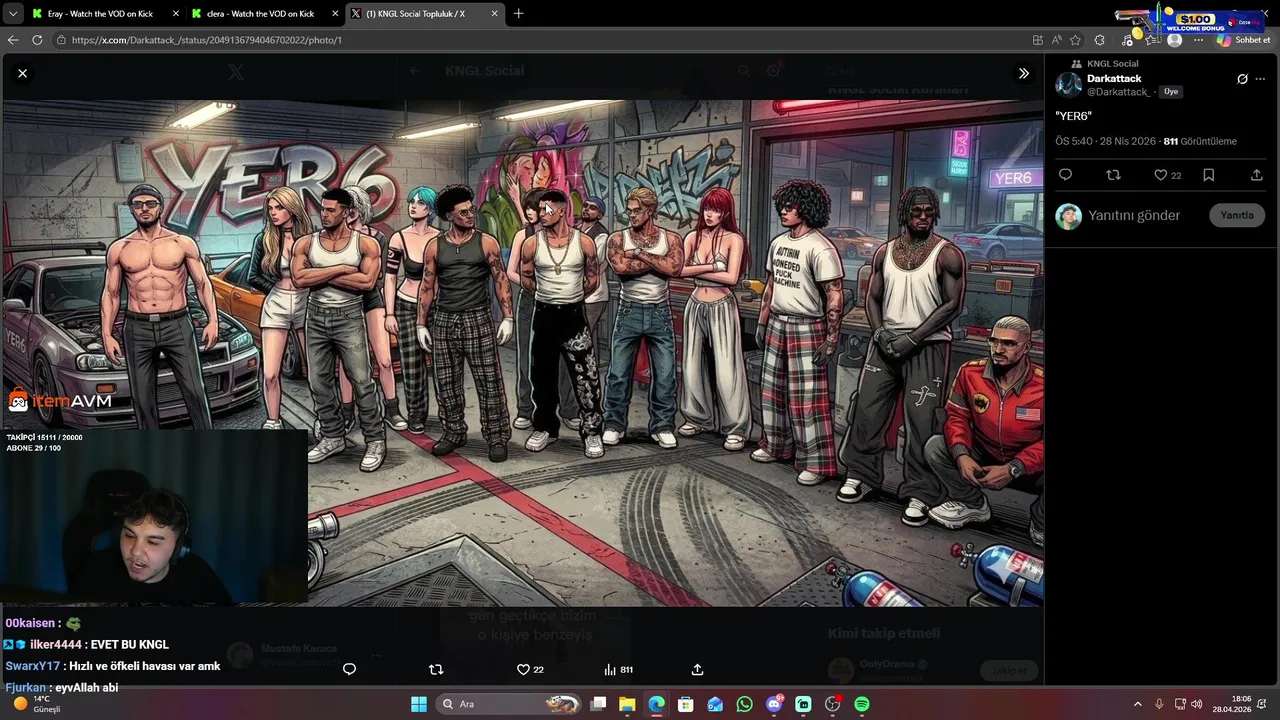Open Copilot 'Sohbet et' button
1280x720 pixels.
pos(1243,40)
